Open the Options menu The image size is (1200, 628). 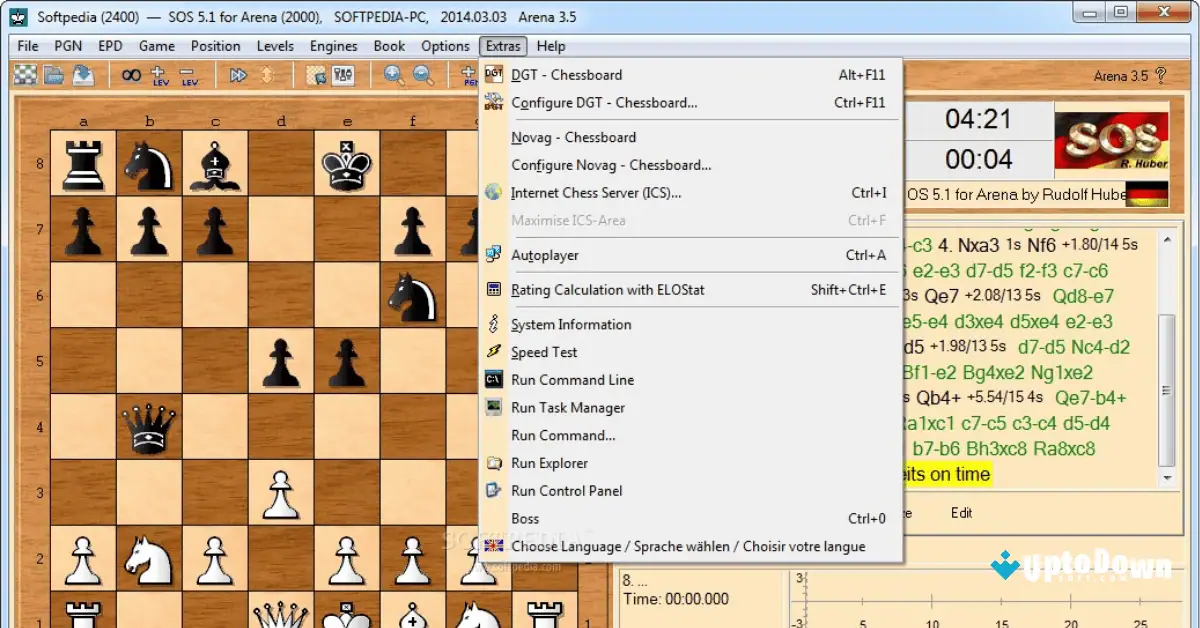click(x=445, y=45)
